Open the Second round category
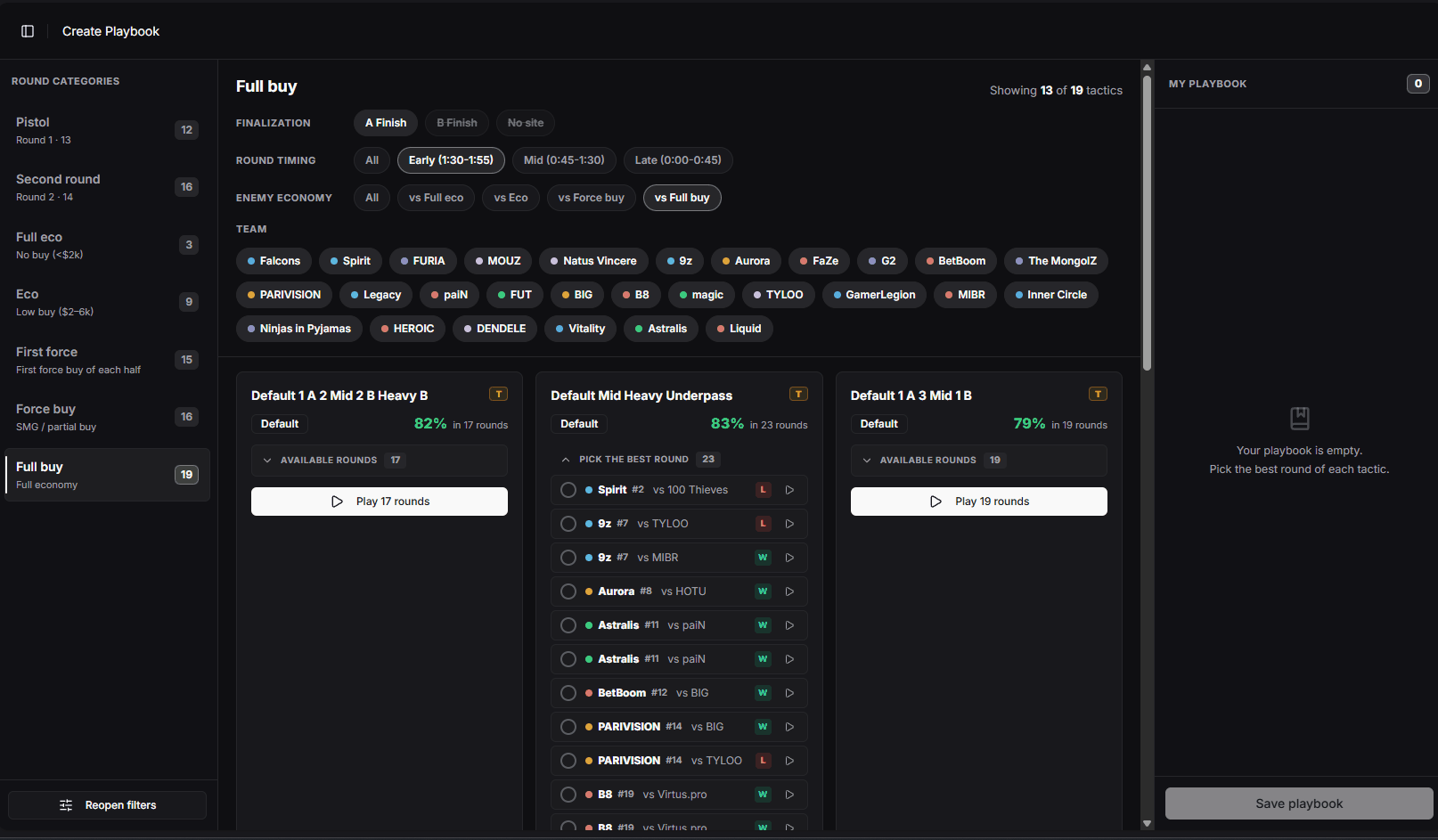The image size is (1438, 840). (108, 187)
